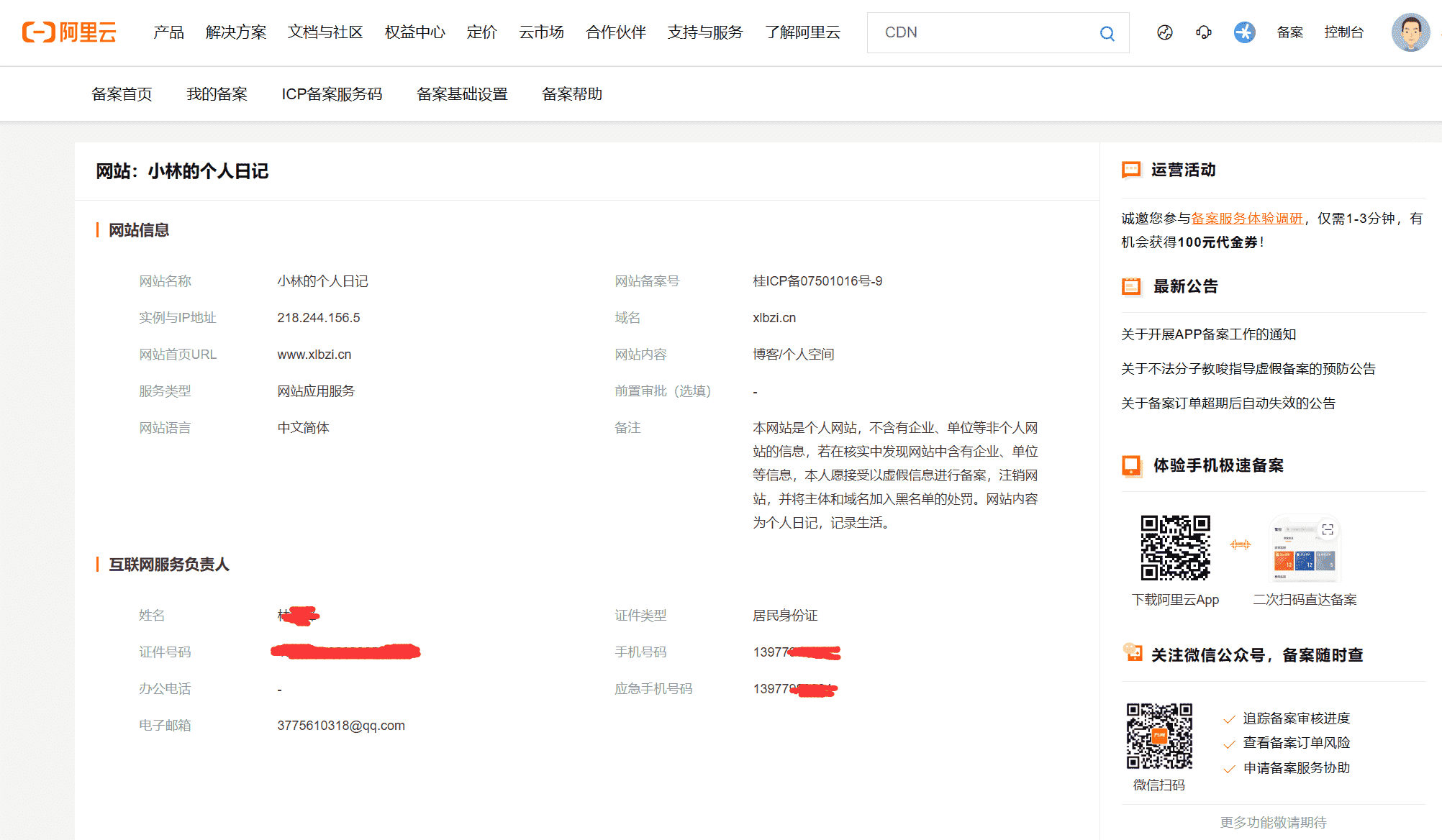Open the 备案服务体验调研 survey link
The height and width of the screenshot is (840, 1442).
[x=1246, y=218]
